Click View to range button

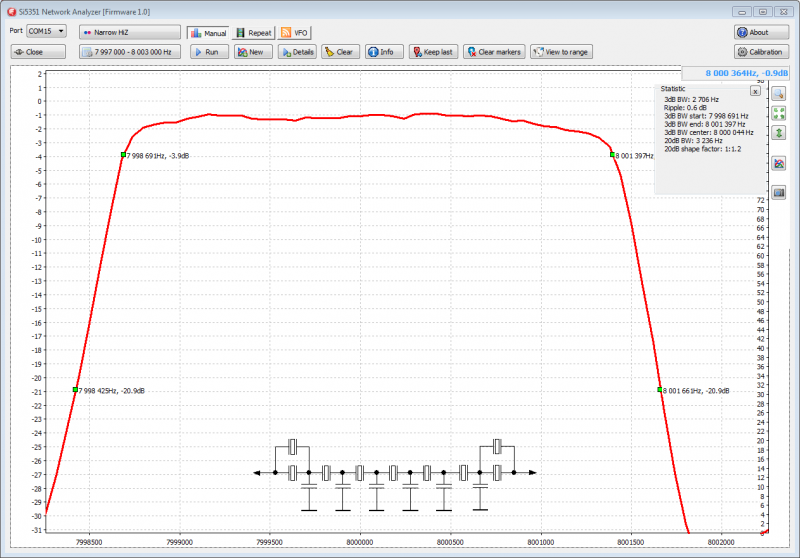tap(560, 51)
